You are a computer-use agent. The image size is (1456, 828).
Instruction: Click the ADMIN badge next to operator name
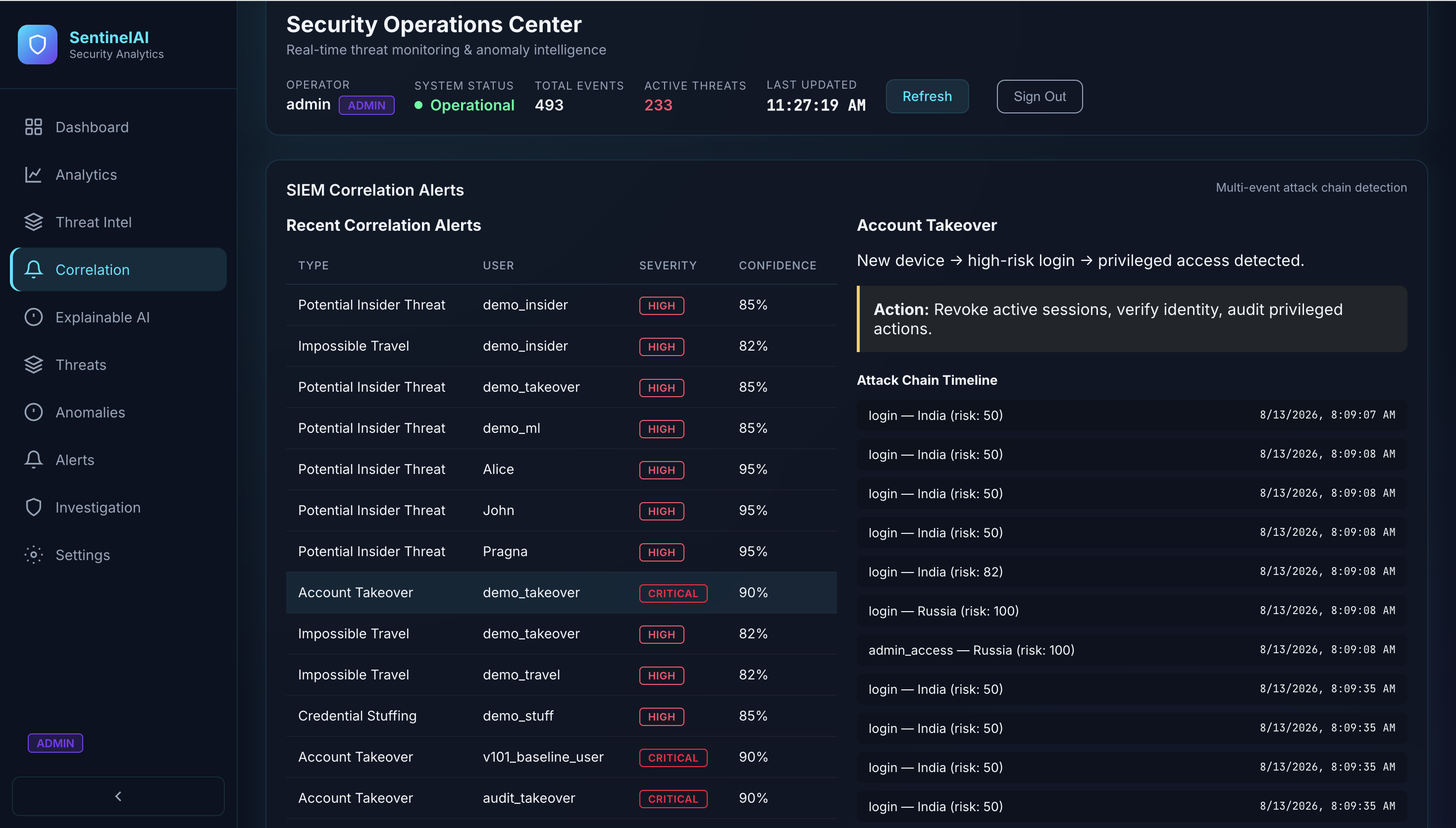[x=366, y=105]
